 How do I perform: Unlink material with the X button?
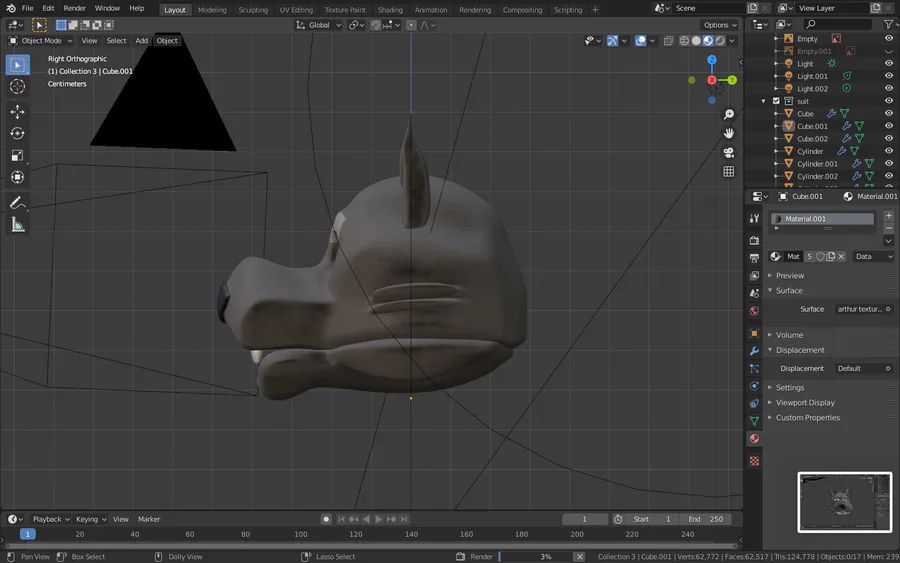(841, 257)
